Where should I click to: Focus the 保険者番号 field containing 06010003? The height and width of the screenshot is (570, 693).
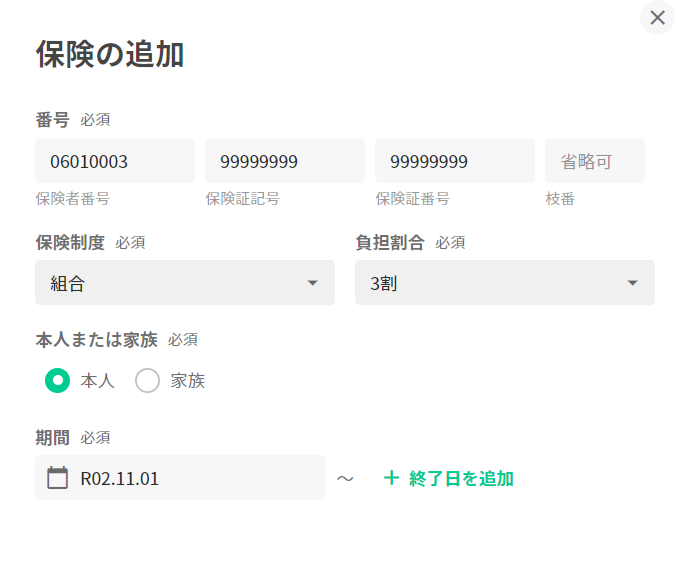click(x=115, y=161)
